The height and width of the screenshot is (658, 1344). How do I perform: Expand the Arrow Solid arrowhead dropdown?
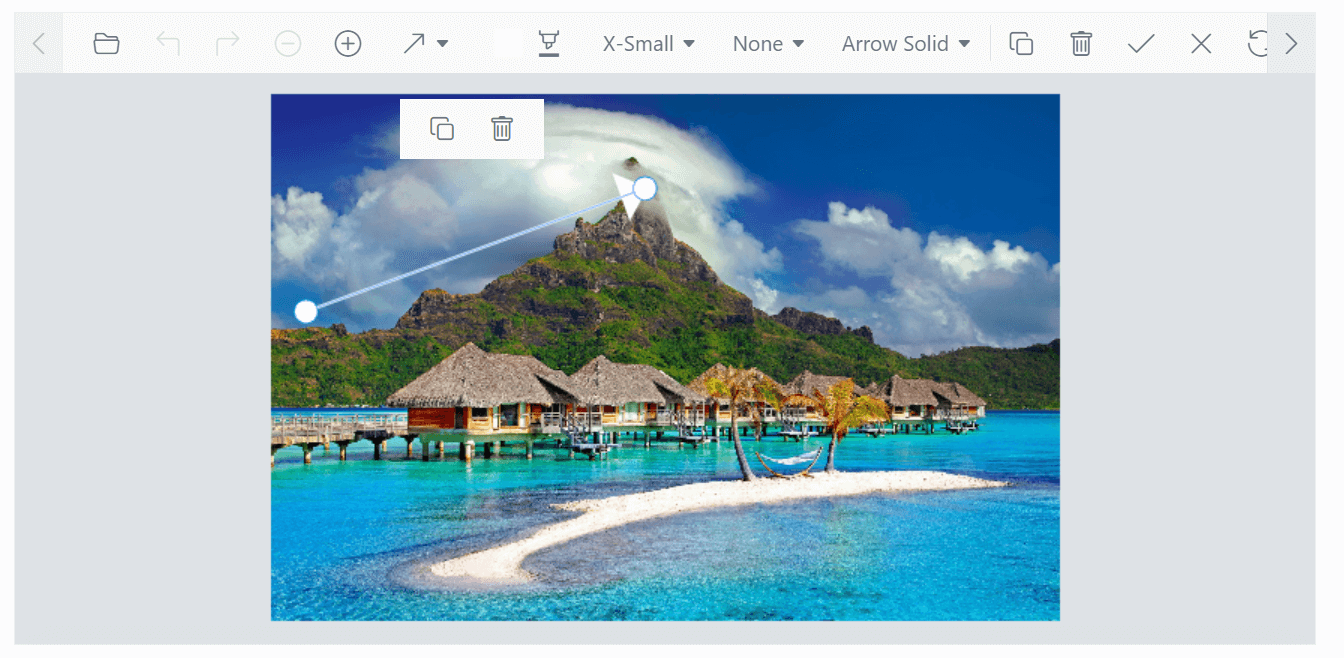[x=906, y=44]
